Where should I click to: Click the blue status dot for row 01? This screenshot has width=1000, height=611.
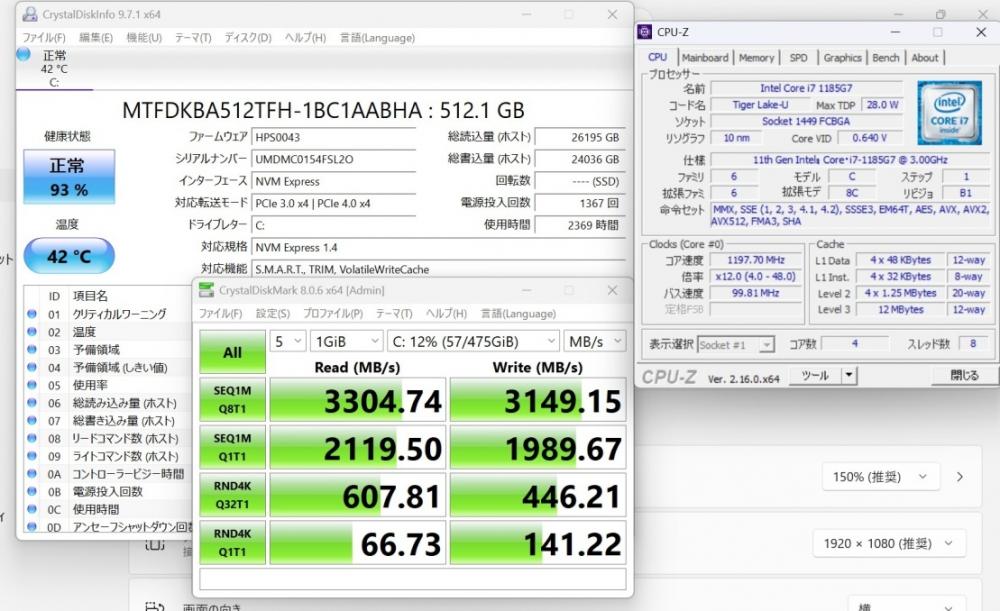[32, 314]
